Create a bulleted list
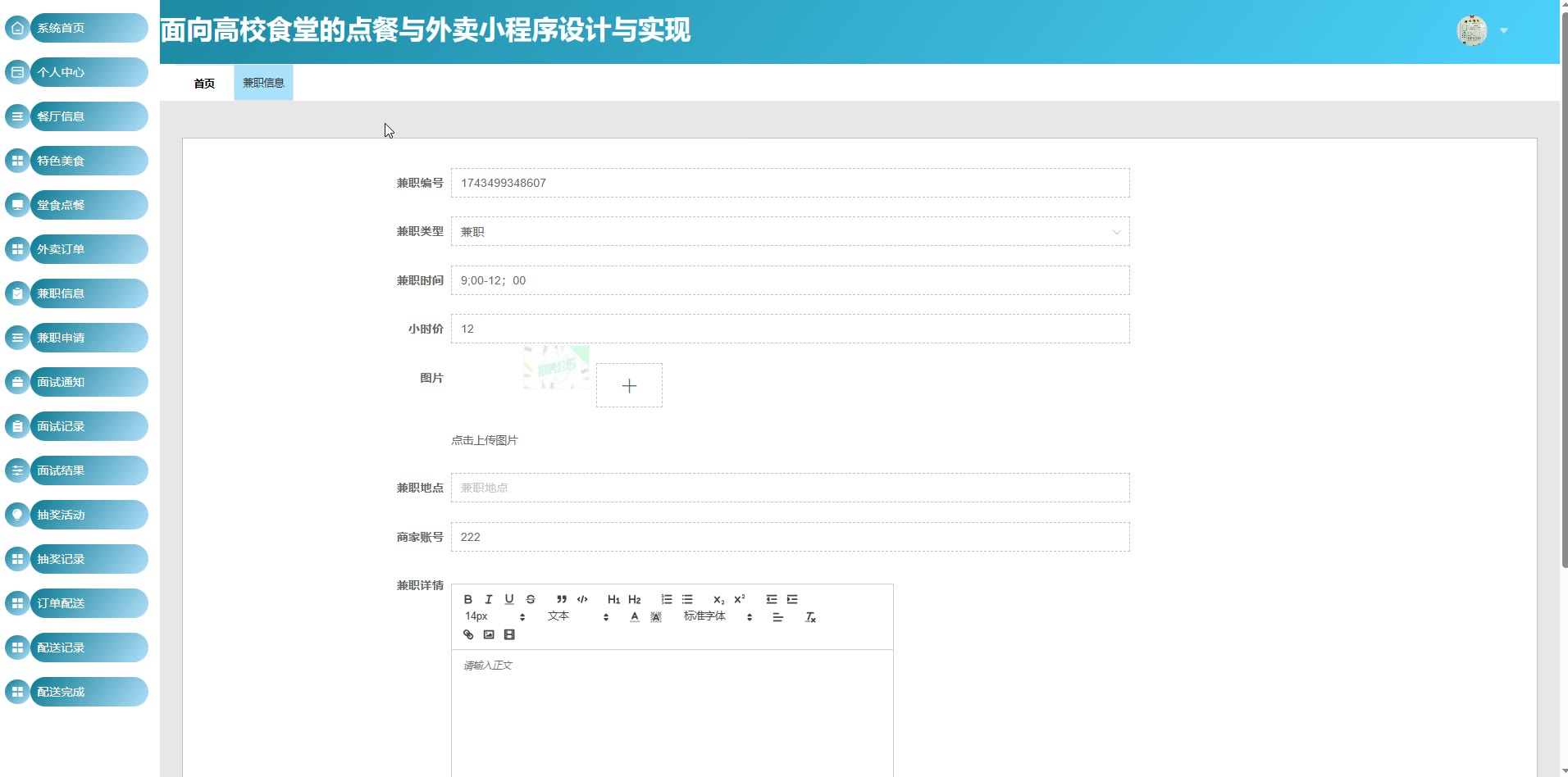1568x777 pixels. 687,599
